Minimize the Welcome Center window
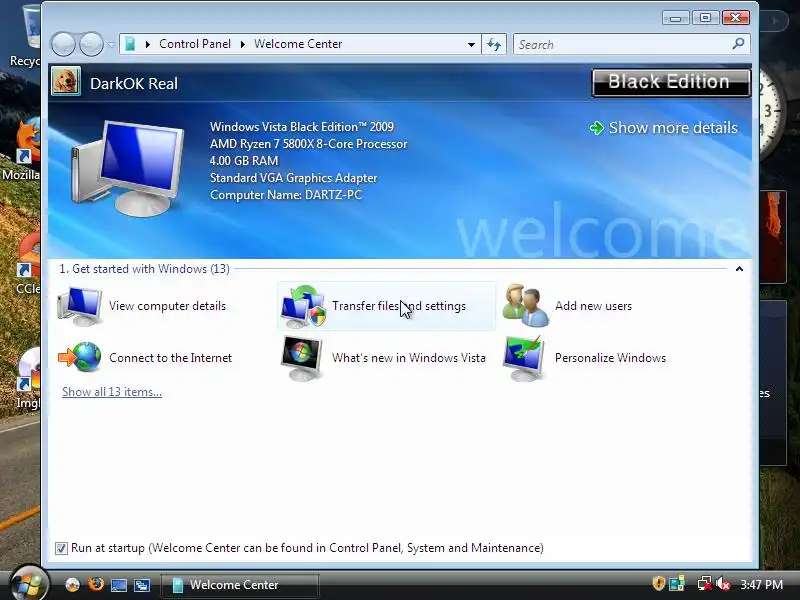 [x=676, y=18]
